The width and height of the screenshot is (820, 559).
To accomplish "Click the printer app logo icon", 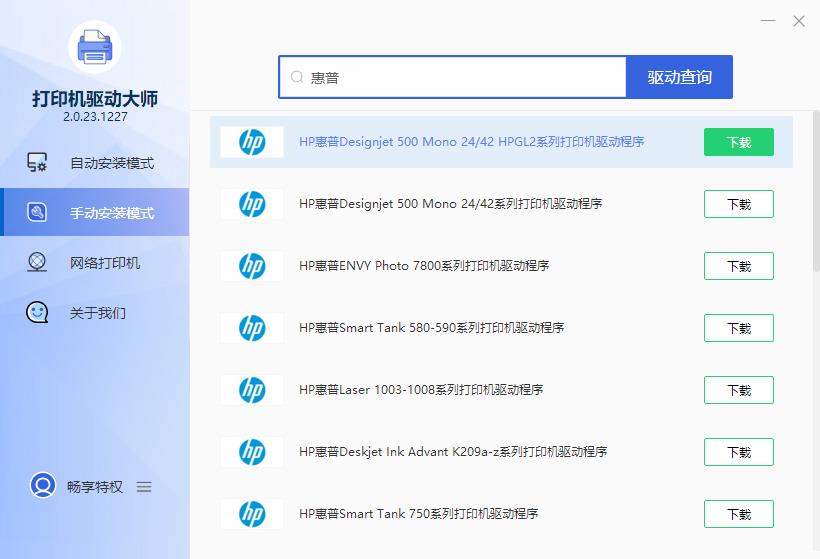I will click(95, 47).
